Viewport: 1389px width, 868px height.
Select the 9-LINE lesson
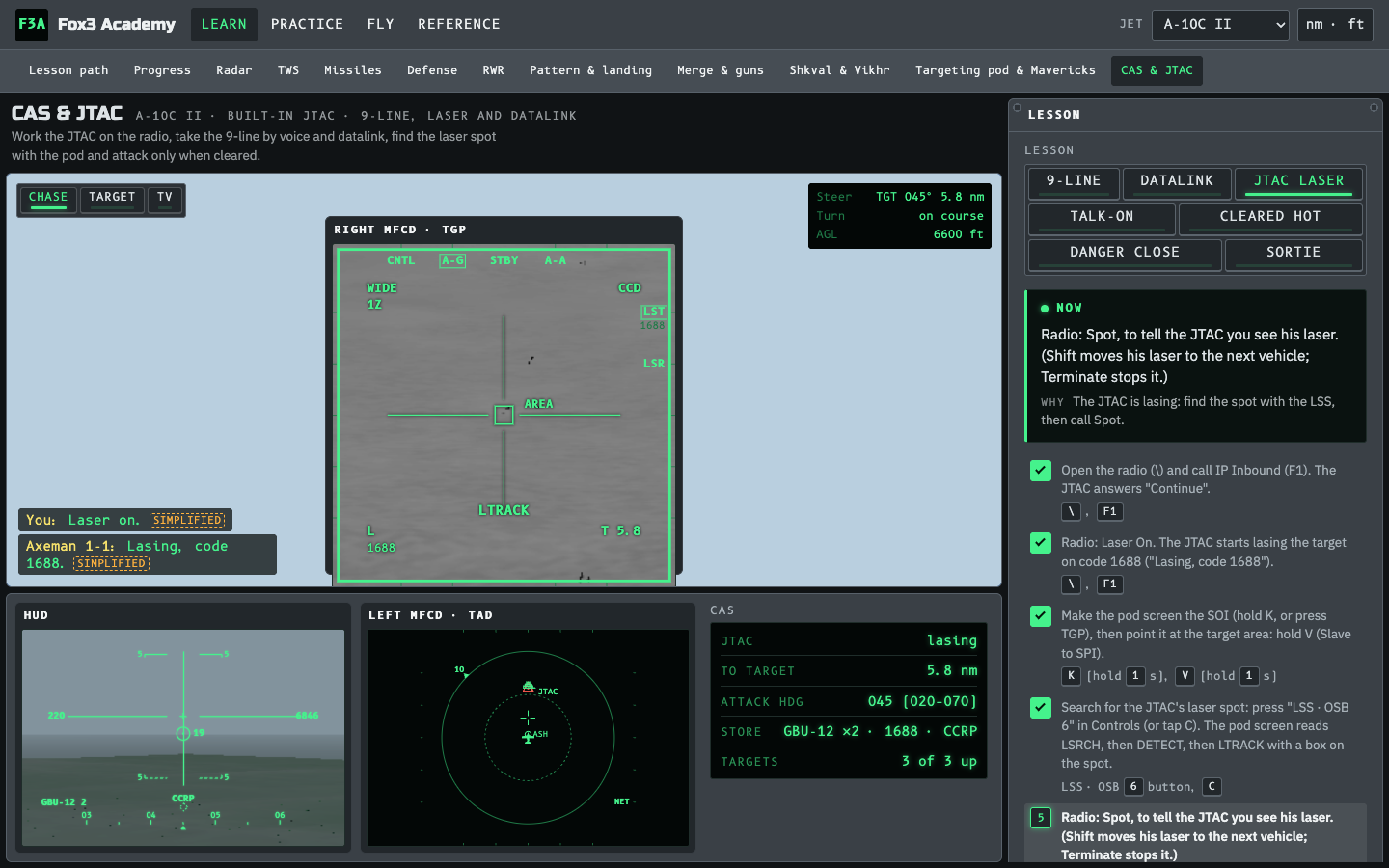pyautogui.click(x=1074, y=182)
